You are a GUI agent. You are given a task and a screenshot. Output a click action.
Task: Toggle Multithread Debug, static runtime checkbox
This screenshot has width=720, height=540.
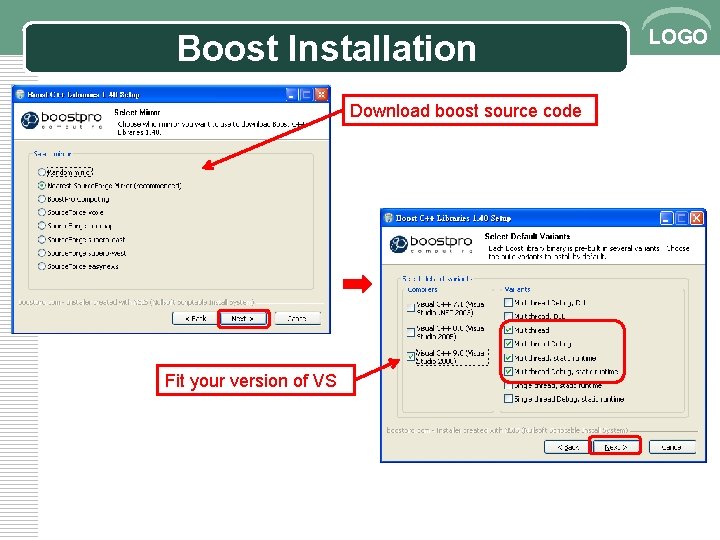508,371
